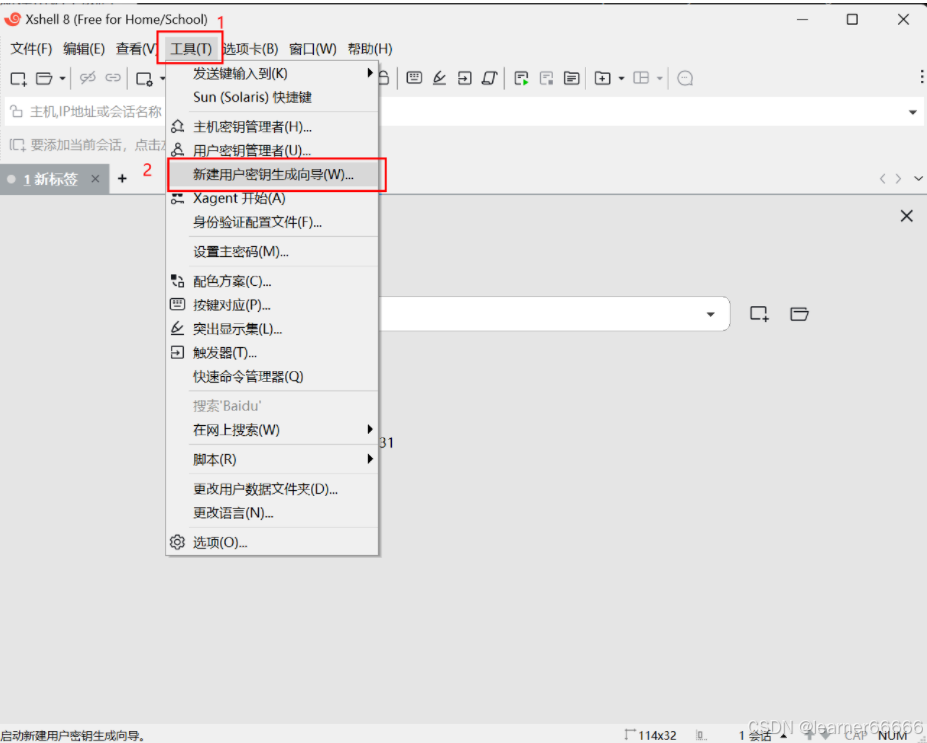
Task: Open 触发器(T) triggers entry
Action: (272, 353)
